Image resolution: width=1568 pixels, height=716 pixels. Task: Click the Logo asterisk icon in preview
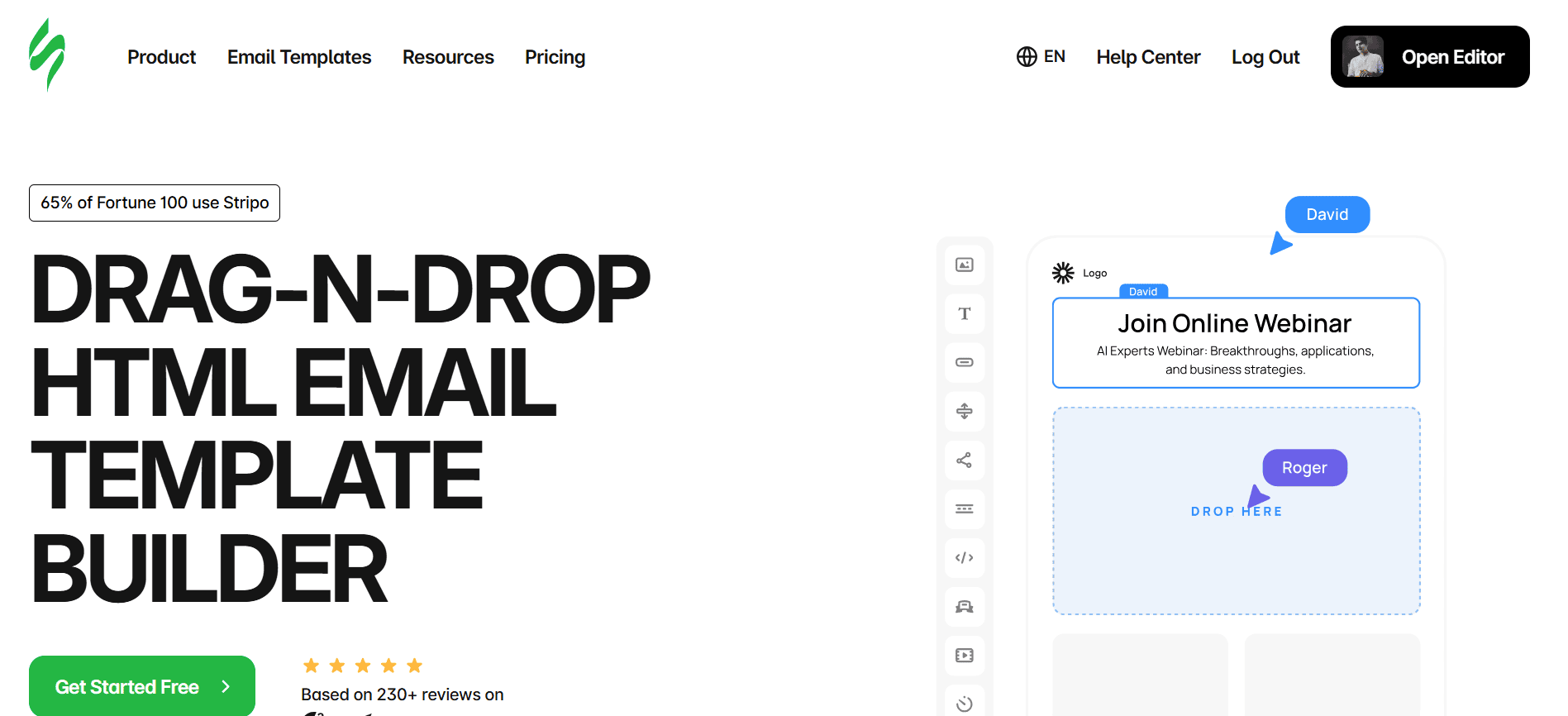click(1063, 273)
